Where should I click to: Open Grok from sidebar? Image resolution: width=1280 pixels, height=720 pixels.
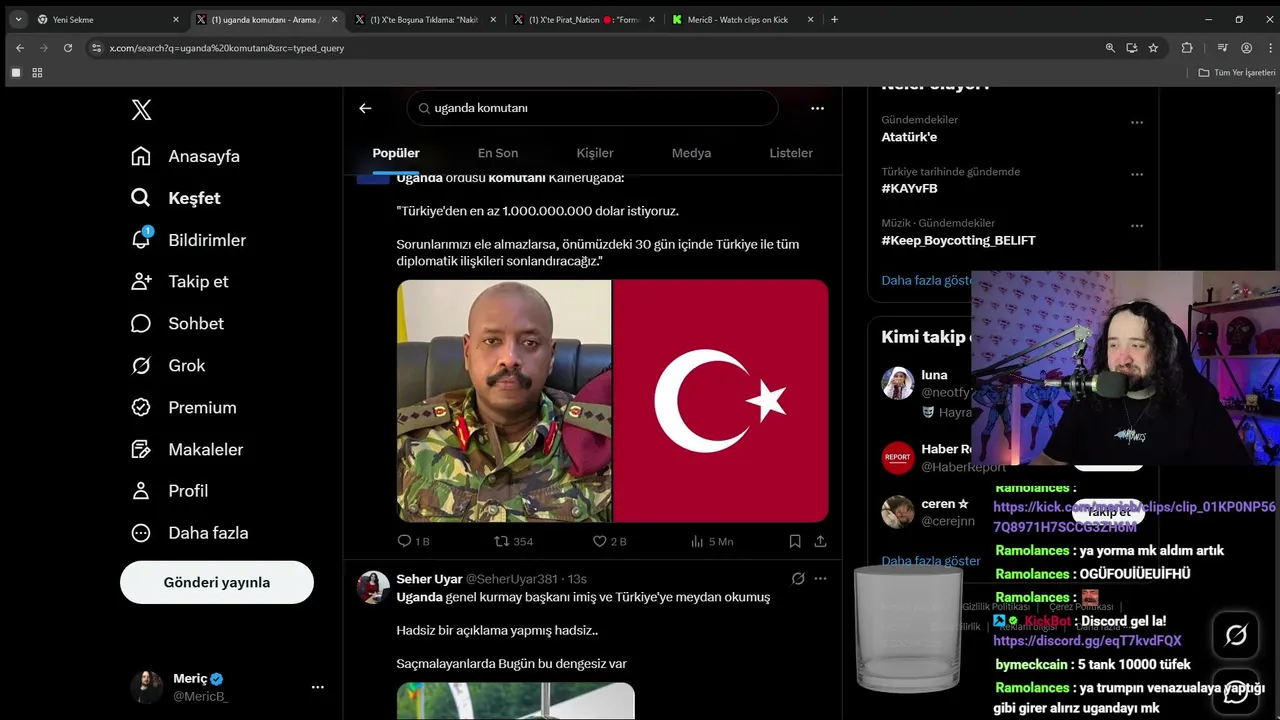click(x=168, y=365)
